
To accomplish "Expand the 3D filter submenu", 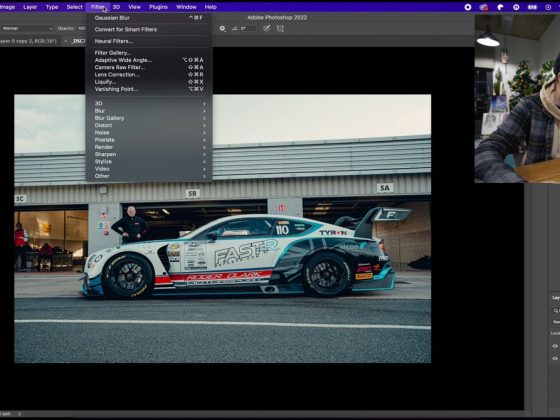I will 149,104.
